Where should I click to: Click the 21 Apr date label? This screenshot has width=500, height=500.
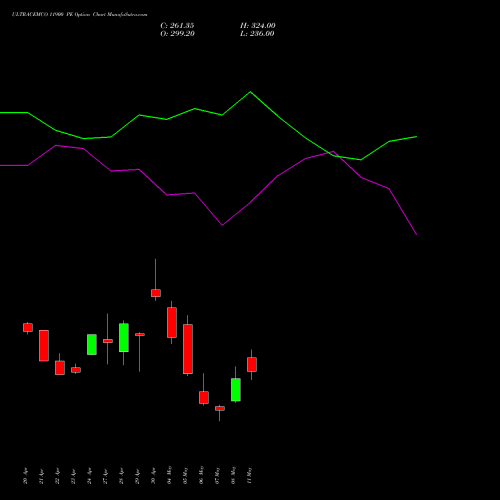point(42,476)
